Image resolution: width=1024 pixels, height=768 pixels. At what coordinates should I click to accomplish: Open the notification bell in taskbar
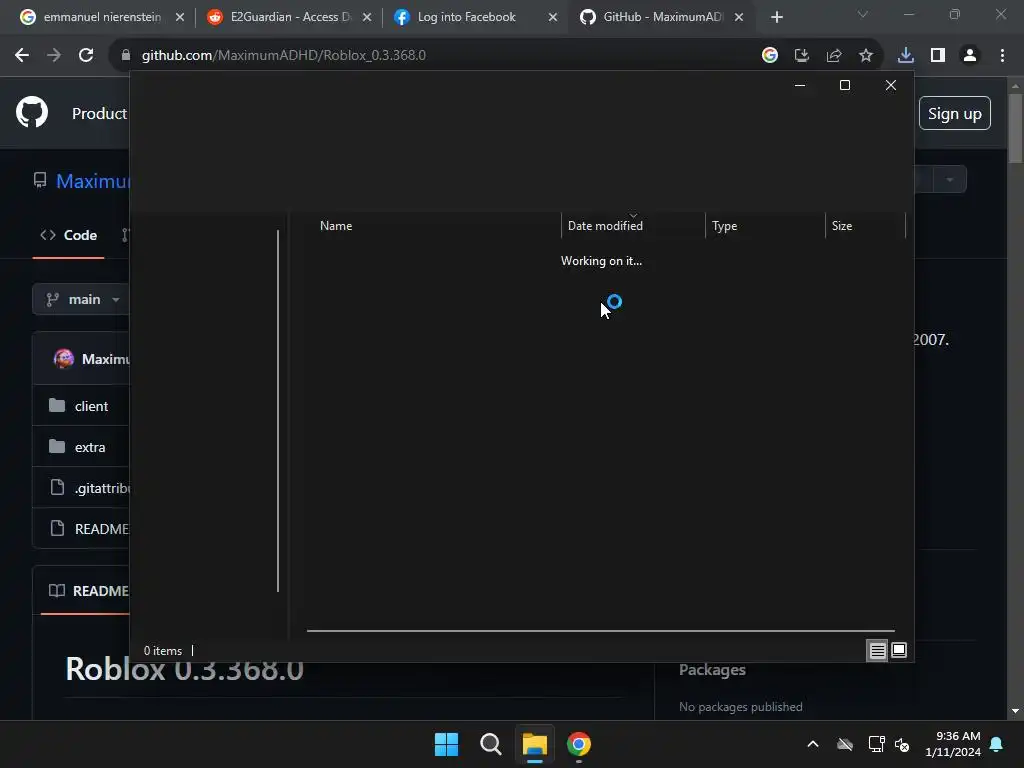997,744
